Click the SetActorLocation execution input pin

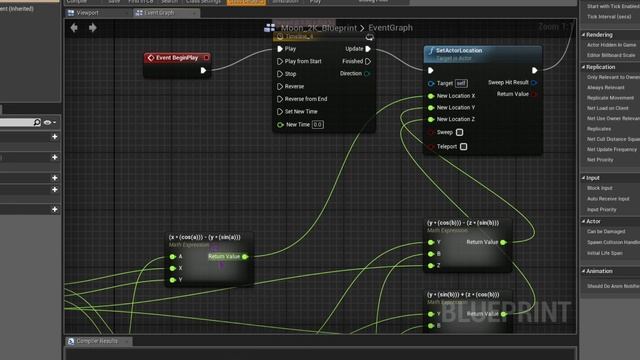[431, 70]
